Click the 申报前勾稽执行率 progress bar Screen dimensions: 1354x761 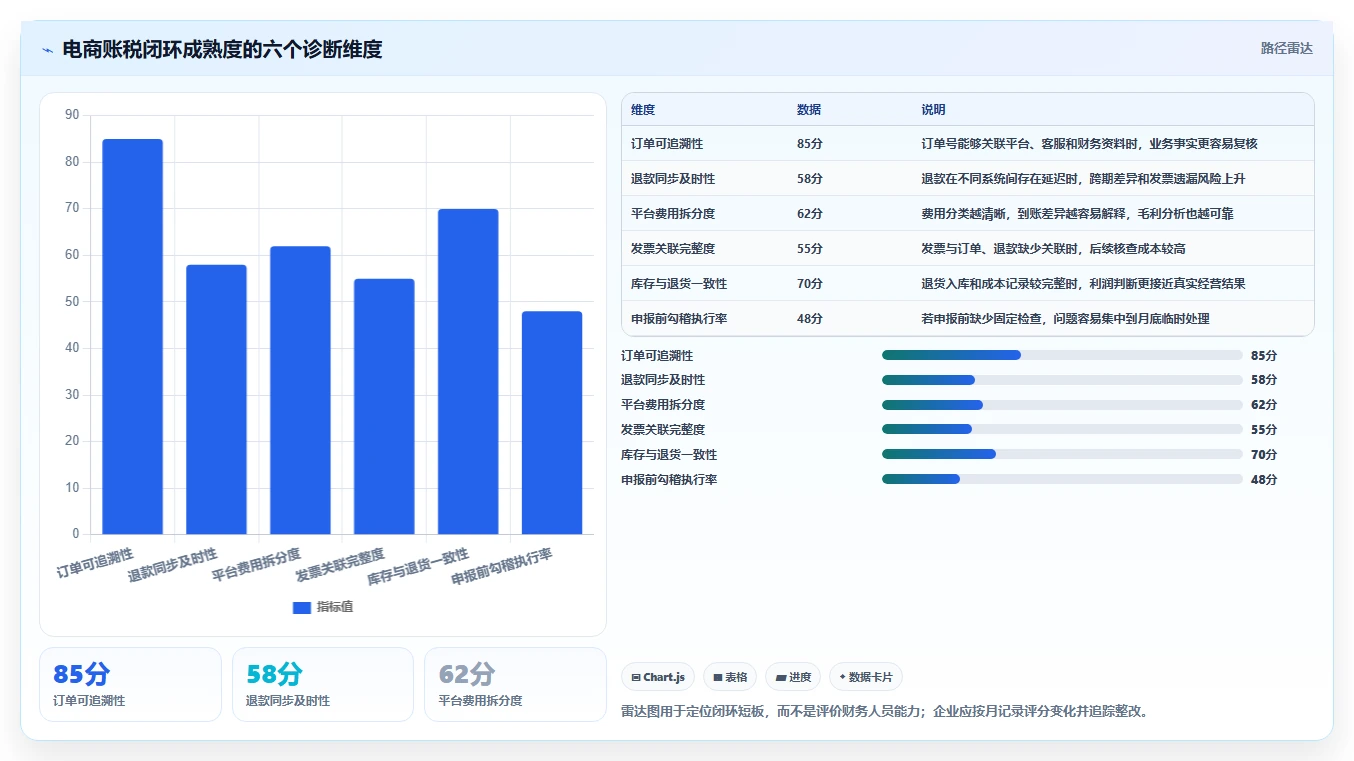click(1062, 479)
